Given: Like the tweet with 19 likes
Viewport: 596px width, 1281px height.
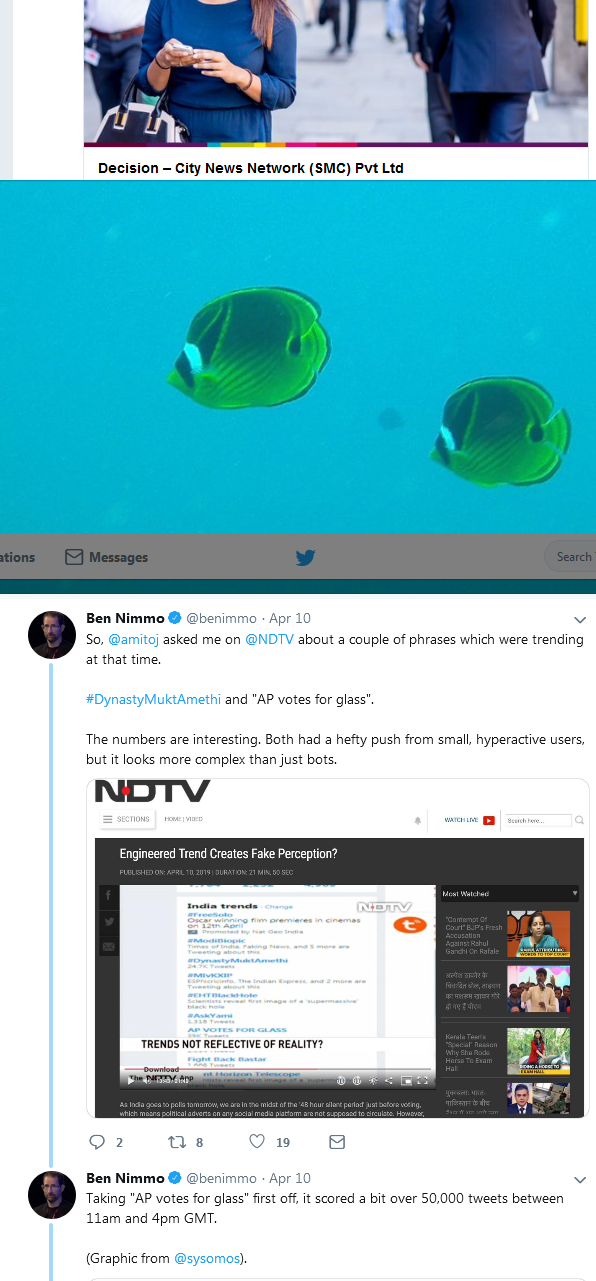Looking at the screenshot, I should click(x=257, y=1141).
